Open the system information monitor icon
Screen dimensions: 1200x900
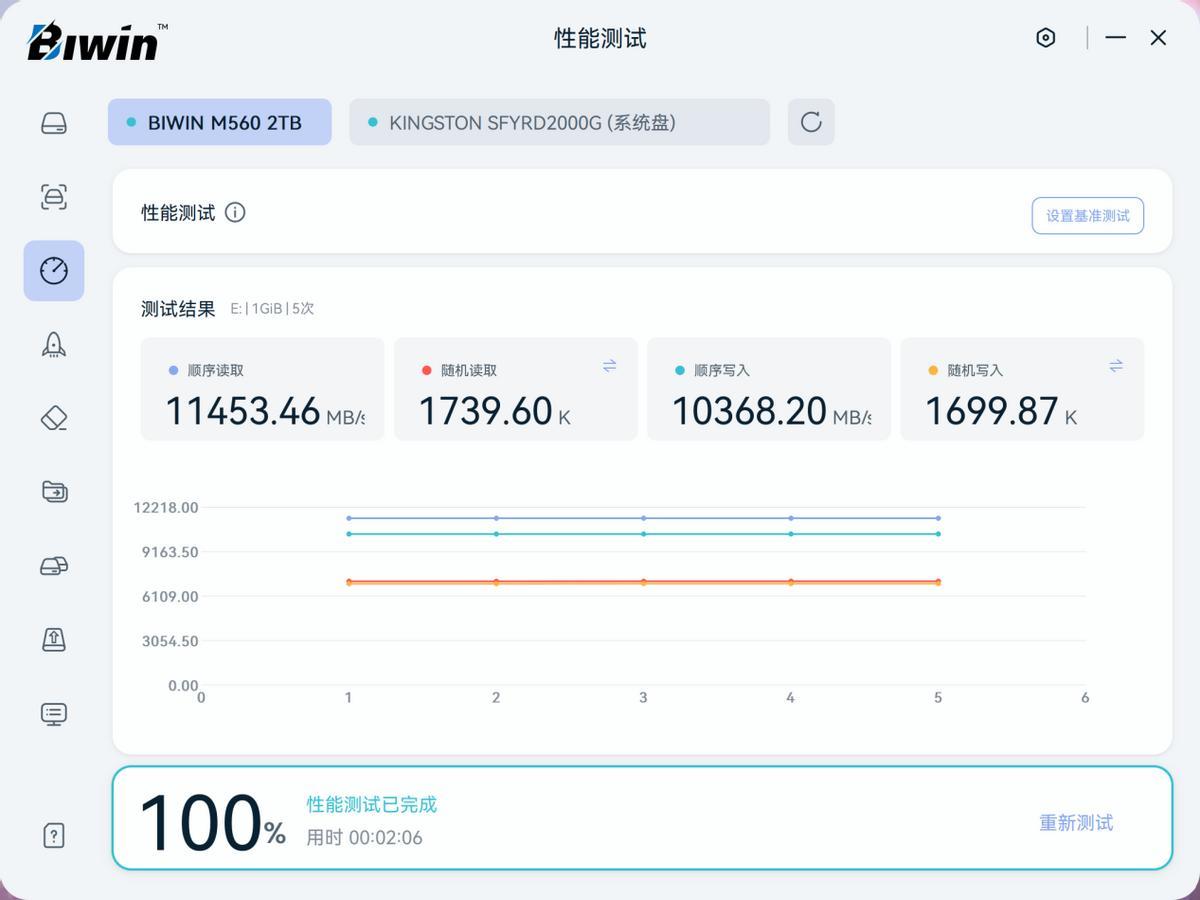tap(54, 713)
